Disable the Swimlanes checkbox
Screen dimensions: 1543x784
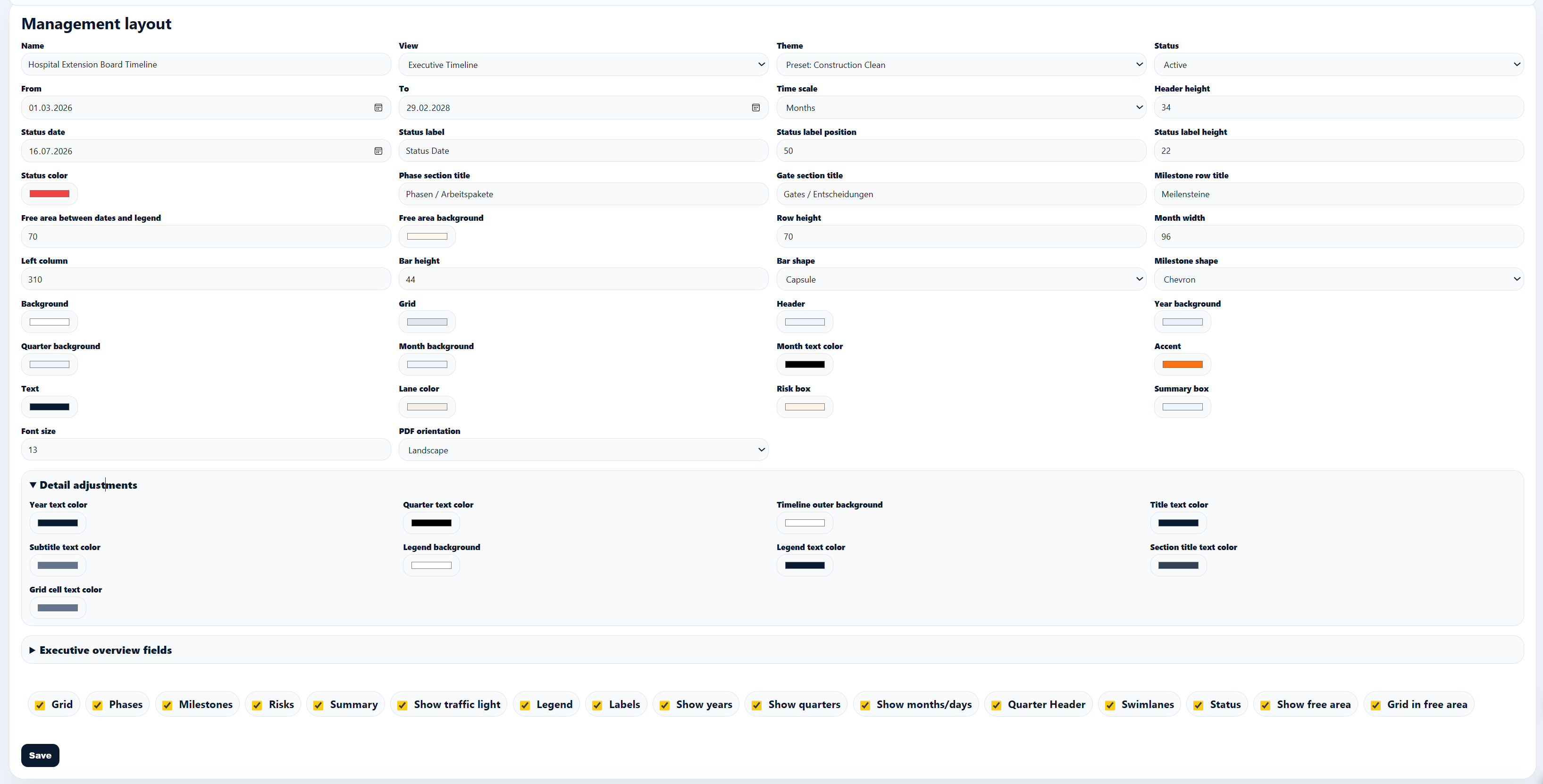pyautogui.click(x=1110, y=705)
